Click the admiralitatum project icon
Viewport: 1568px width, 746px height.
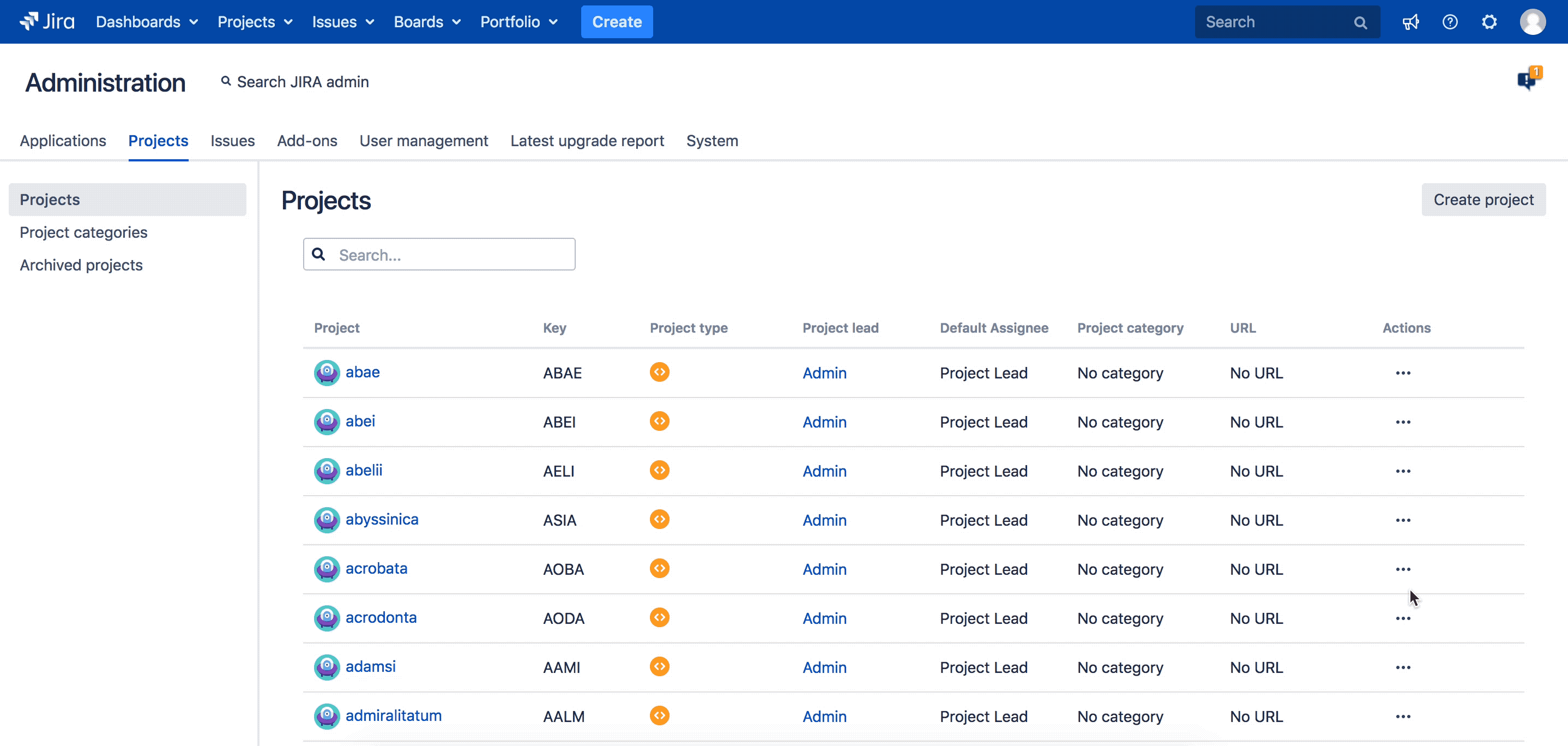point(325,715)
